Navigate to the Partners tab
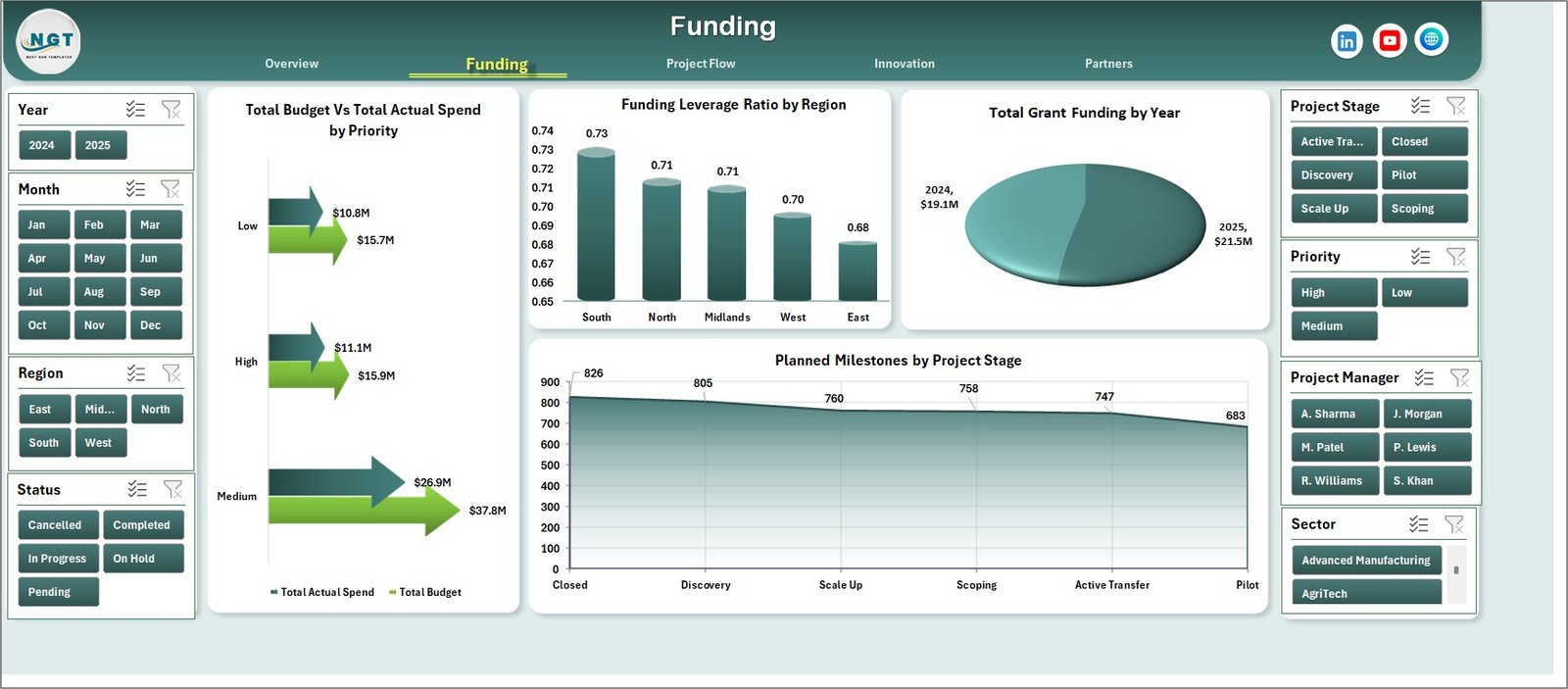Screen dimensions: 1568x689 (x=1108, y=64)
